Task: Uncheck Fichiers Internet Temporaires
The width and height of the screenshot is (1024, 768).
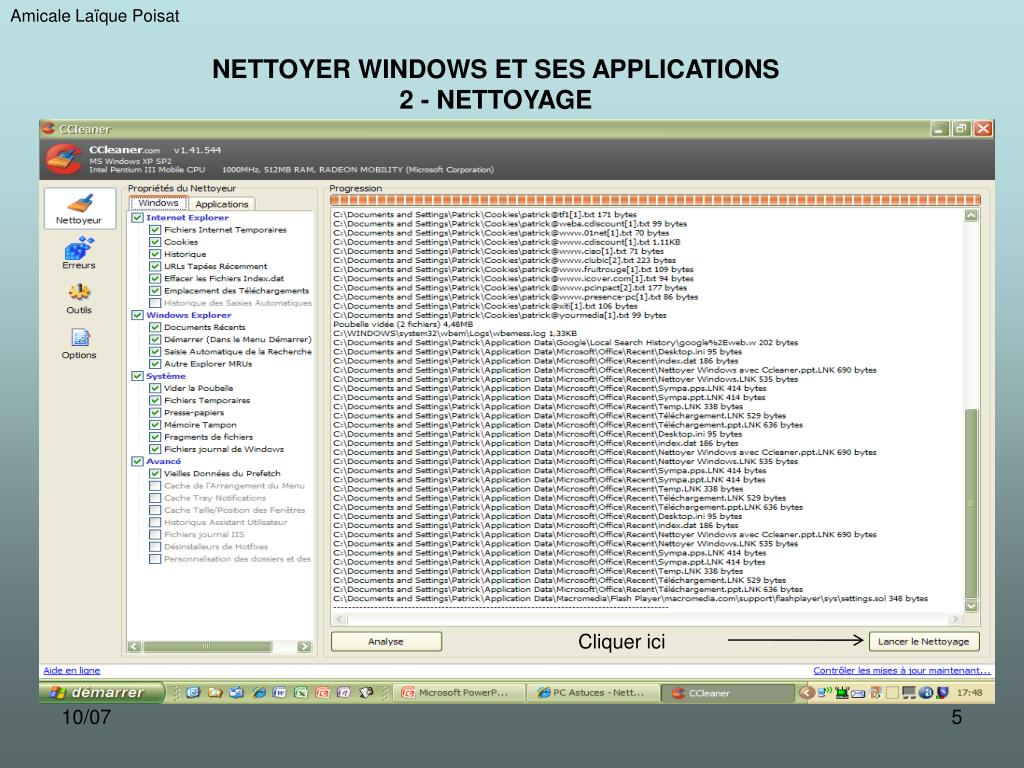Action: click(x=155, y=230)
